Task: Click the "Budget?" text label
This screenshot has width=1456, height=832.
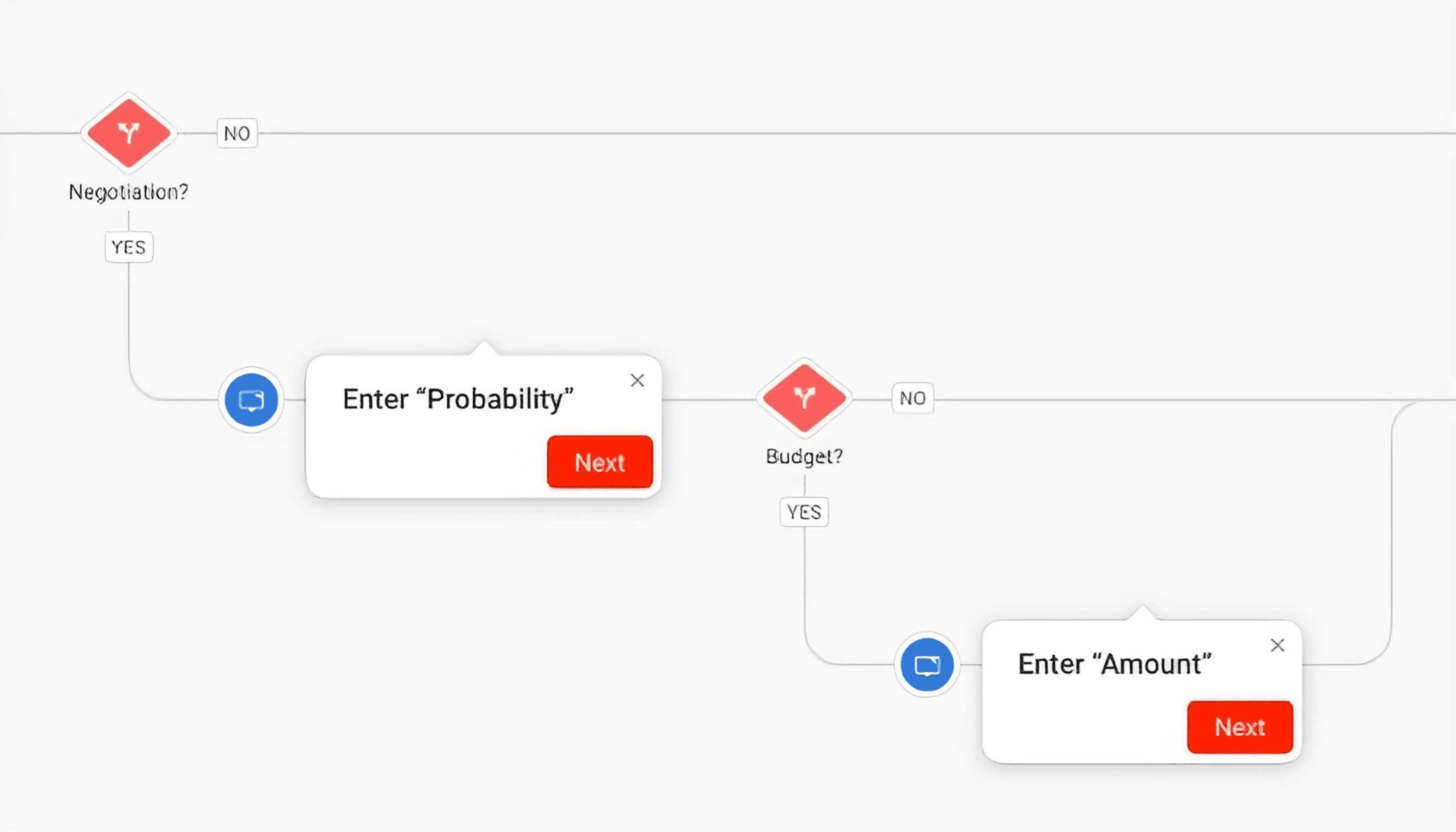Action: coord(804,457)
